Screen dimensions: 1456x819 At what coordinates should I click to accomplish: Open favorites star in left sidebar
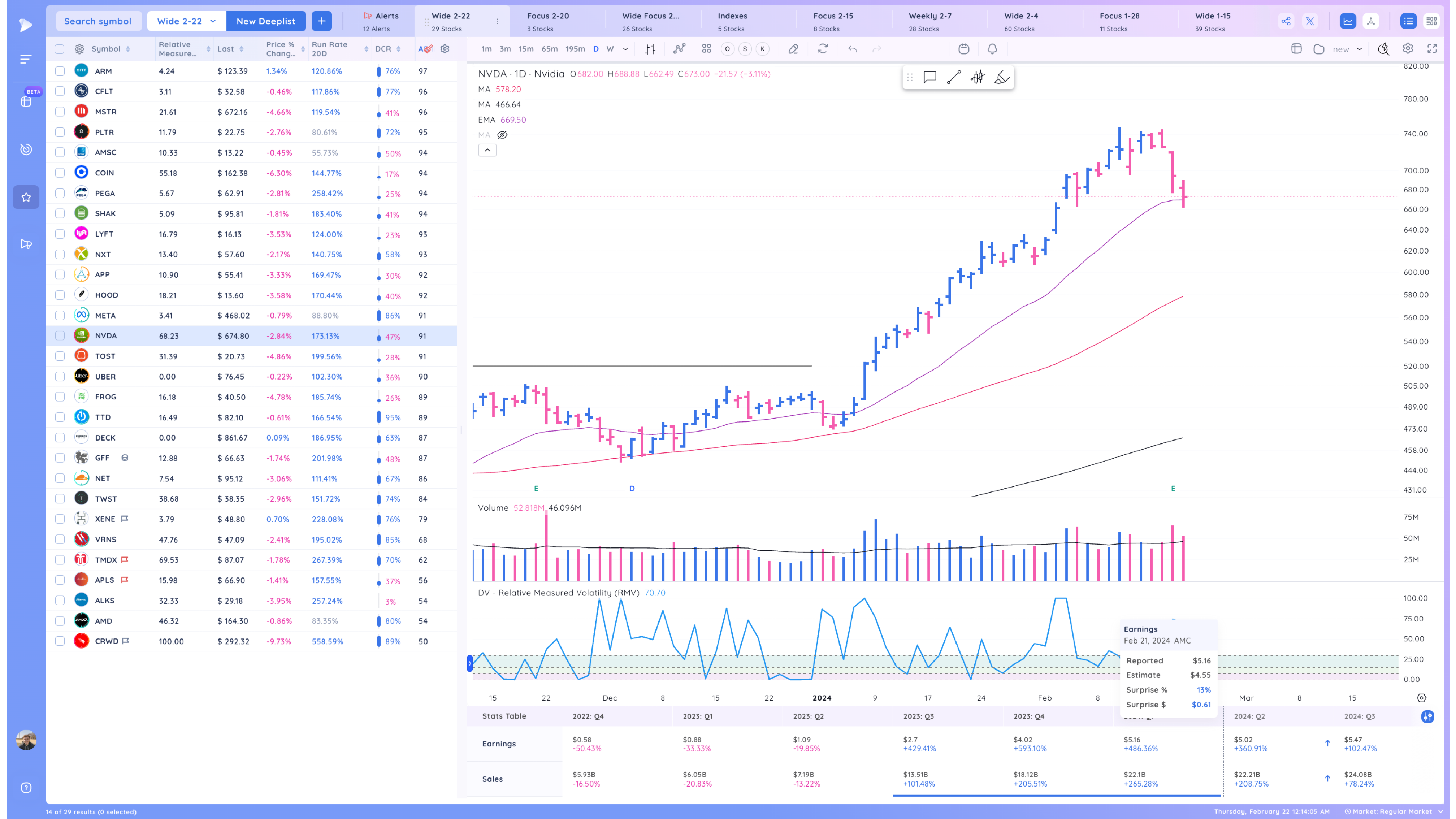coord(26,197)
